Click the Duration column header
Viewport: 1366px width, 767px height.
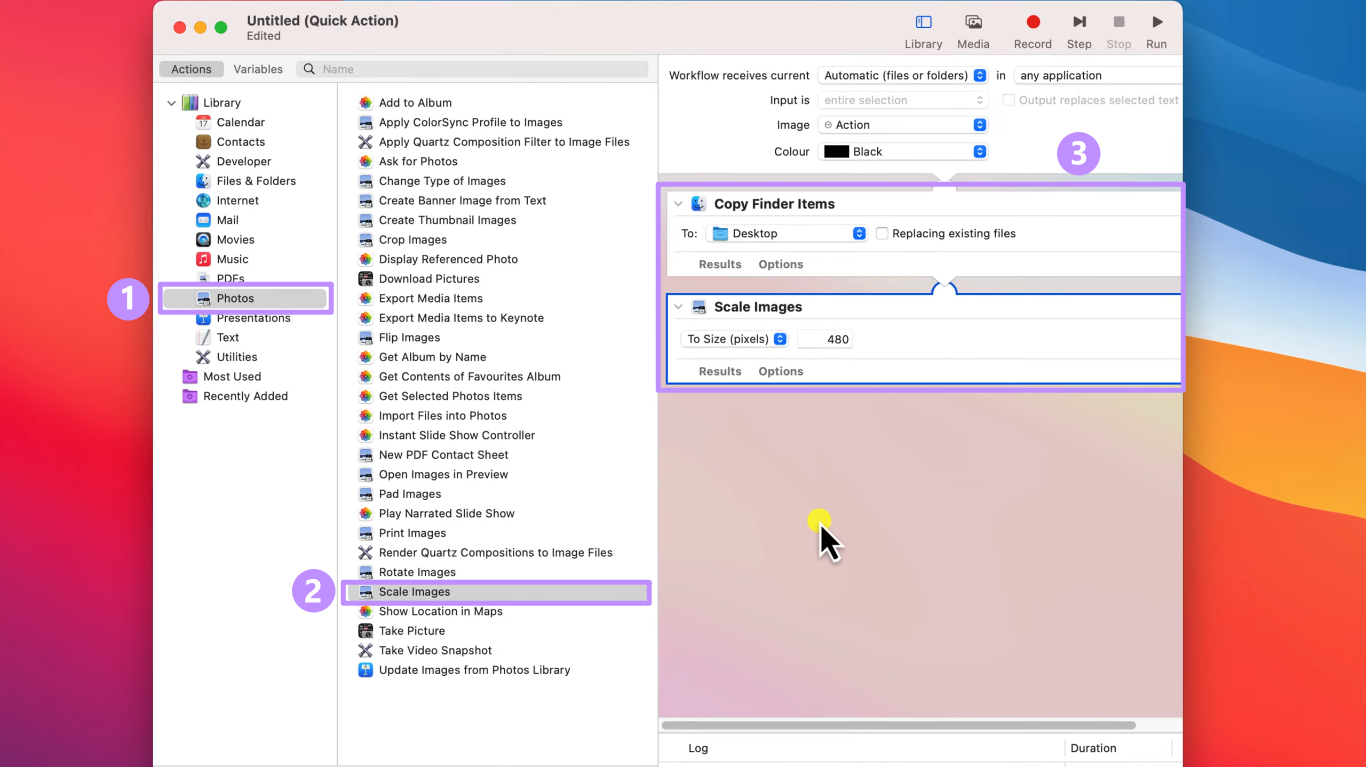(x=1093, y=748)
